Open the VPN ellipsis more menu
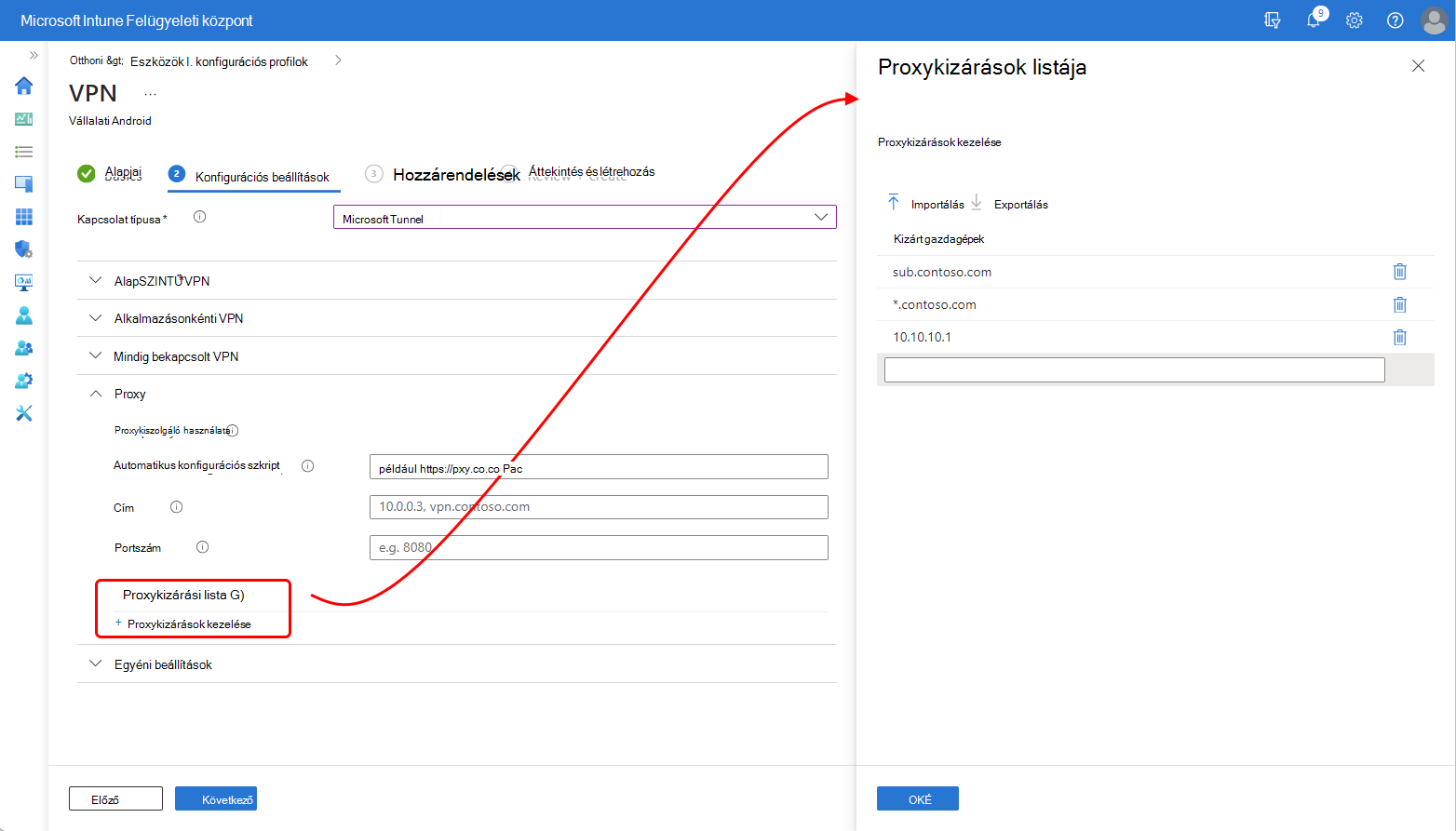 151,94
